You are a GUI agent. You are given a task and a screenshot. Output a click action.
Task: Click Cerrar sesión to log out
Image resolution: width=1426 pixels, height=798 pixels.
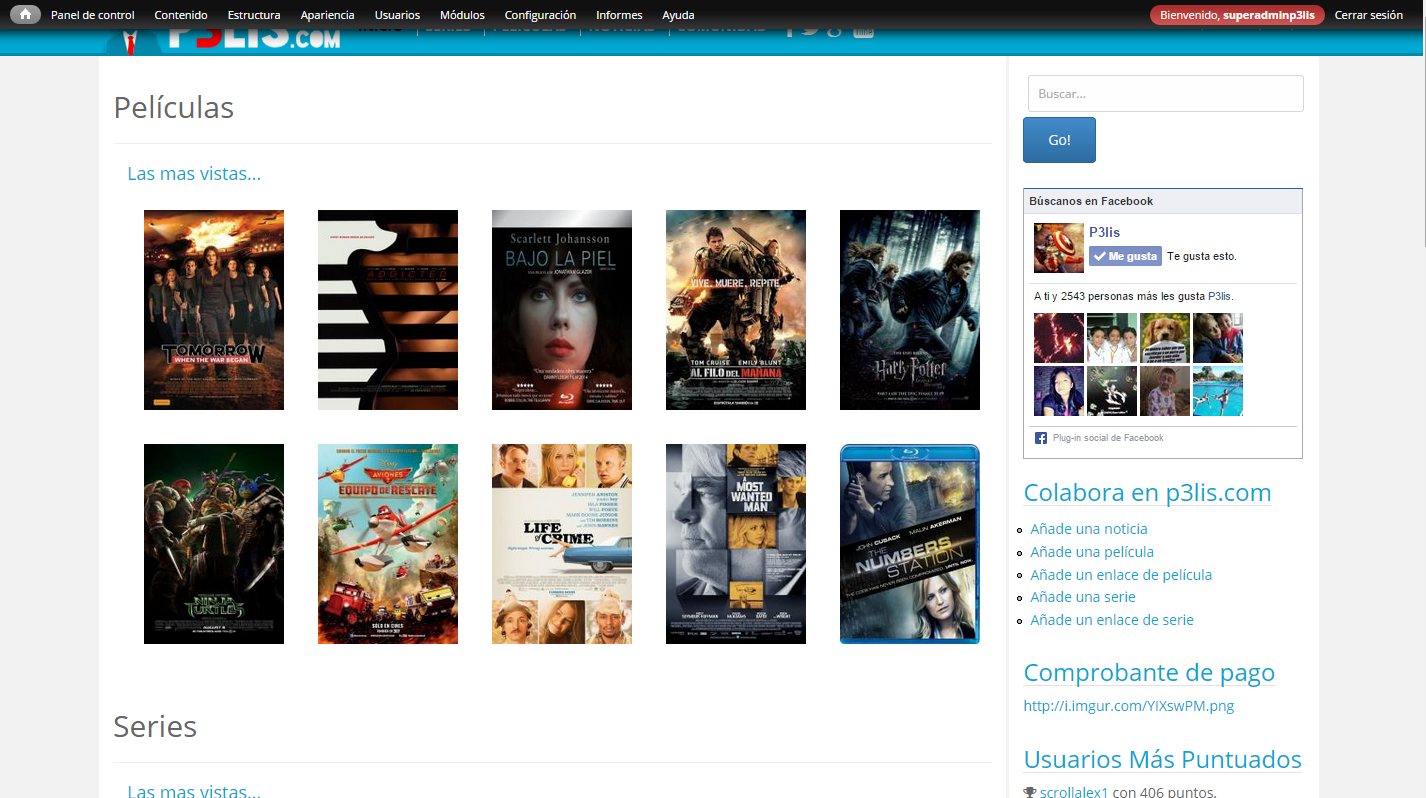tap(1369, 15)
